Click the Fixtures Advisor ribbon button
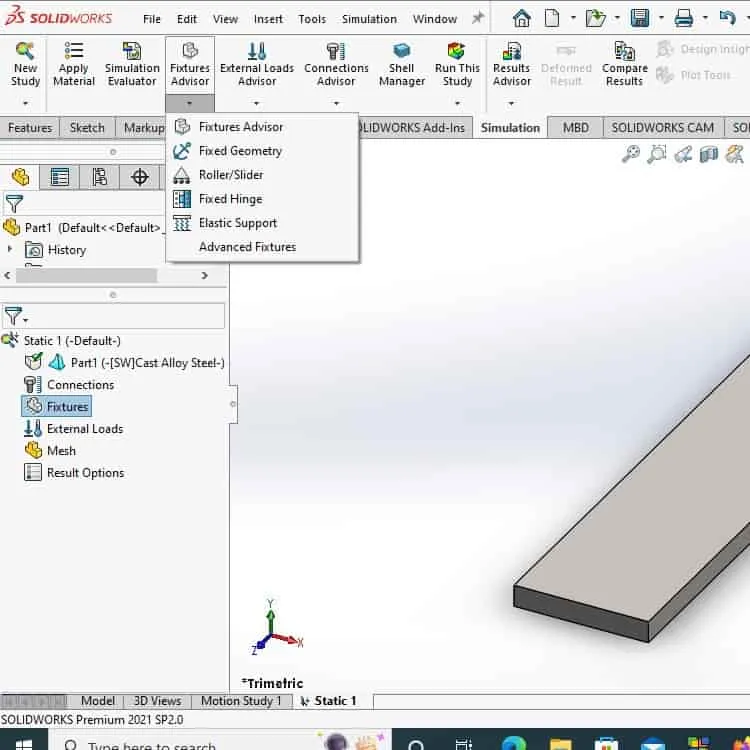750x750 pixels. point(190,64)
